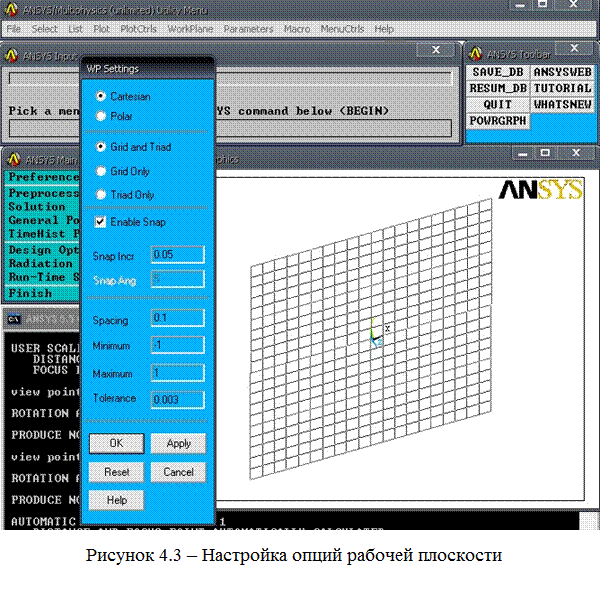Open TimeHist Postpro in Main Menu
The width and height of the screenshot is (600, 590).
pyautogui.click(x=43, y=234)
